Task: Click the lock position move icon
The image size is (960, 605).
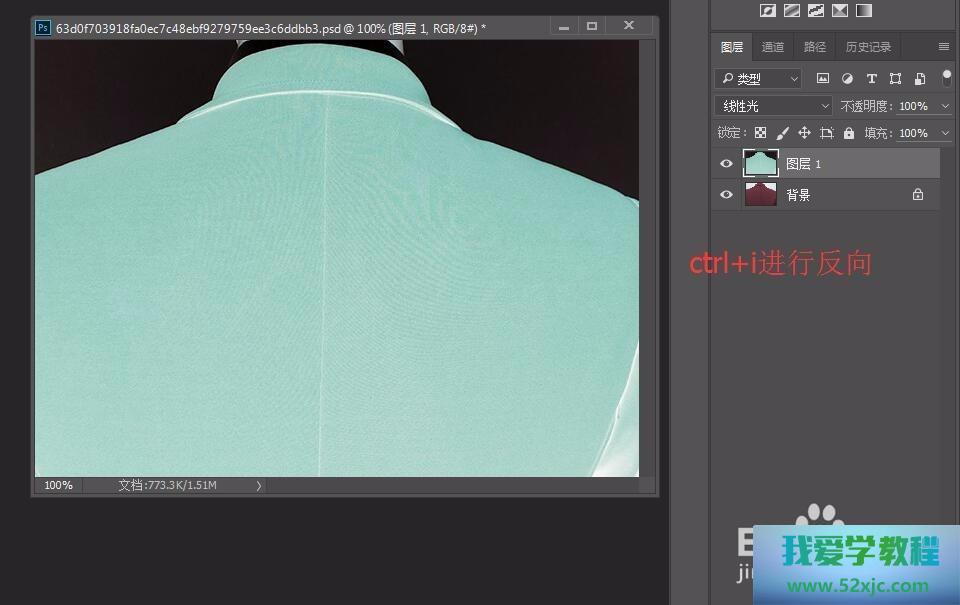Action: coord(804,133)
